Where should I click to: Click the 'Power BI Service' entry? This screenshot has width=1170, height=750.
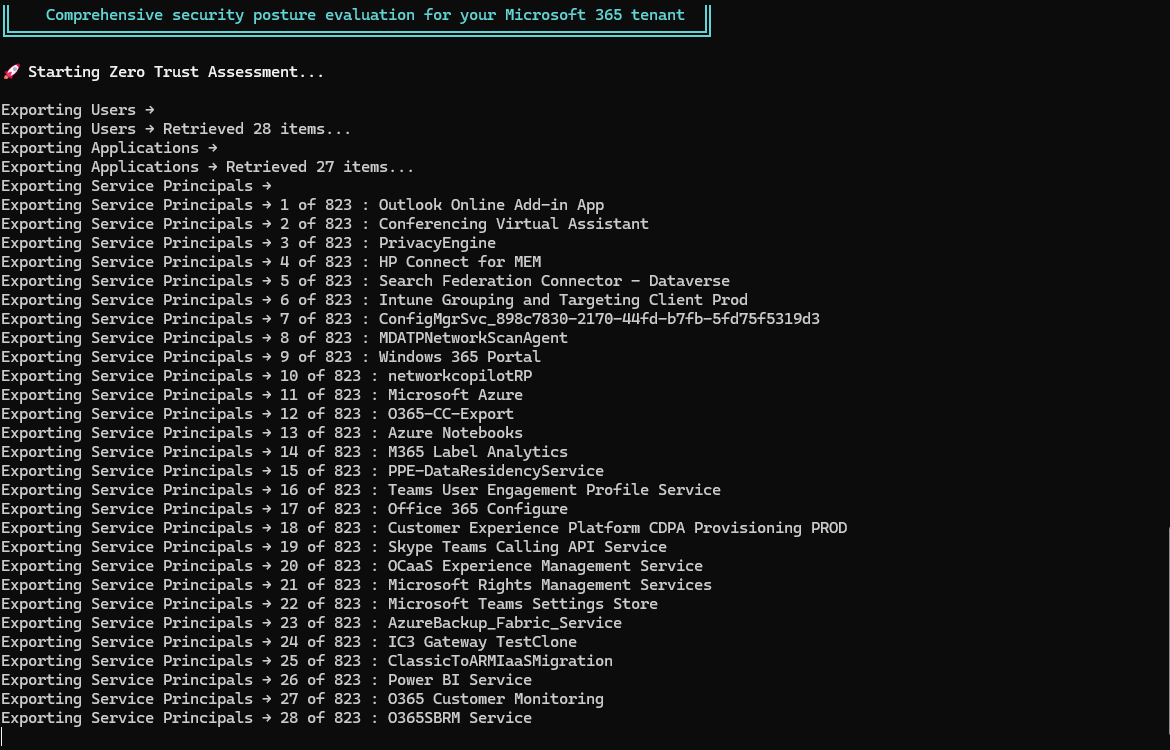459,680
